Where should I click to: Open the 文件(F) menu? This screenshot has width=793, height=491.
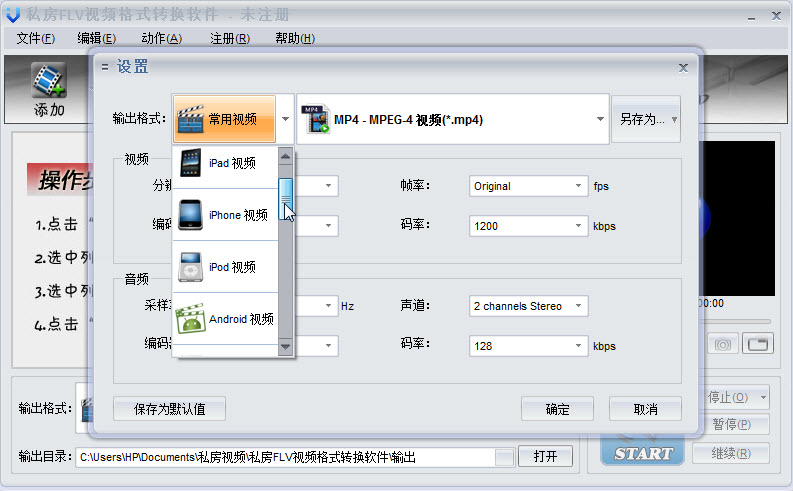[x=35, y=38]
